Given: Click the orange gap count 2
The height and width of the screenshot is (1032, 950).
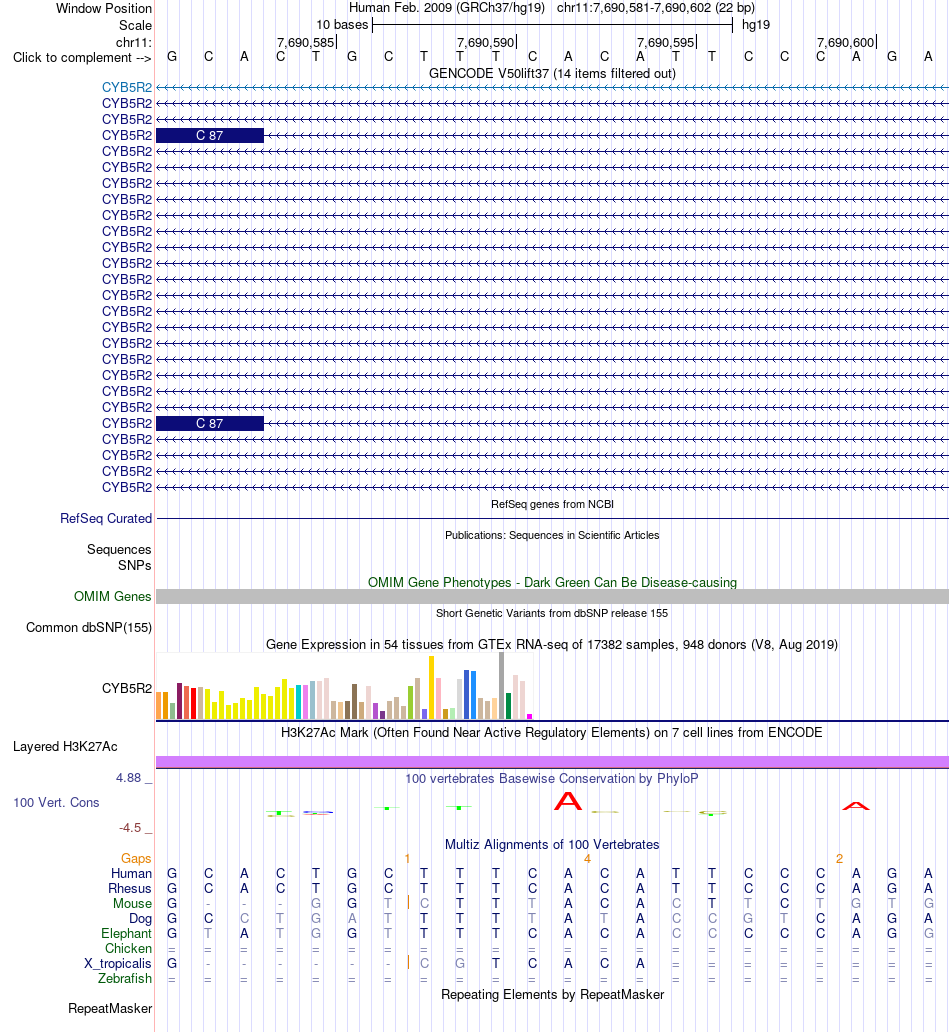Looking at the screenshot, I should 839,859.
